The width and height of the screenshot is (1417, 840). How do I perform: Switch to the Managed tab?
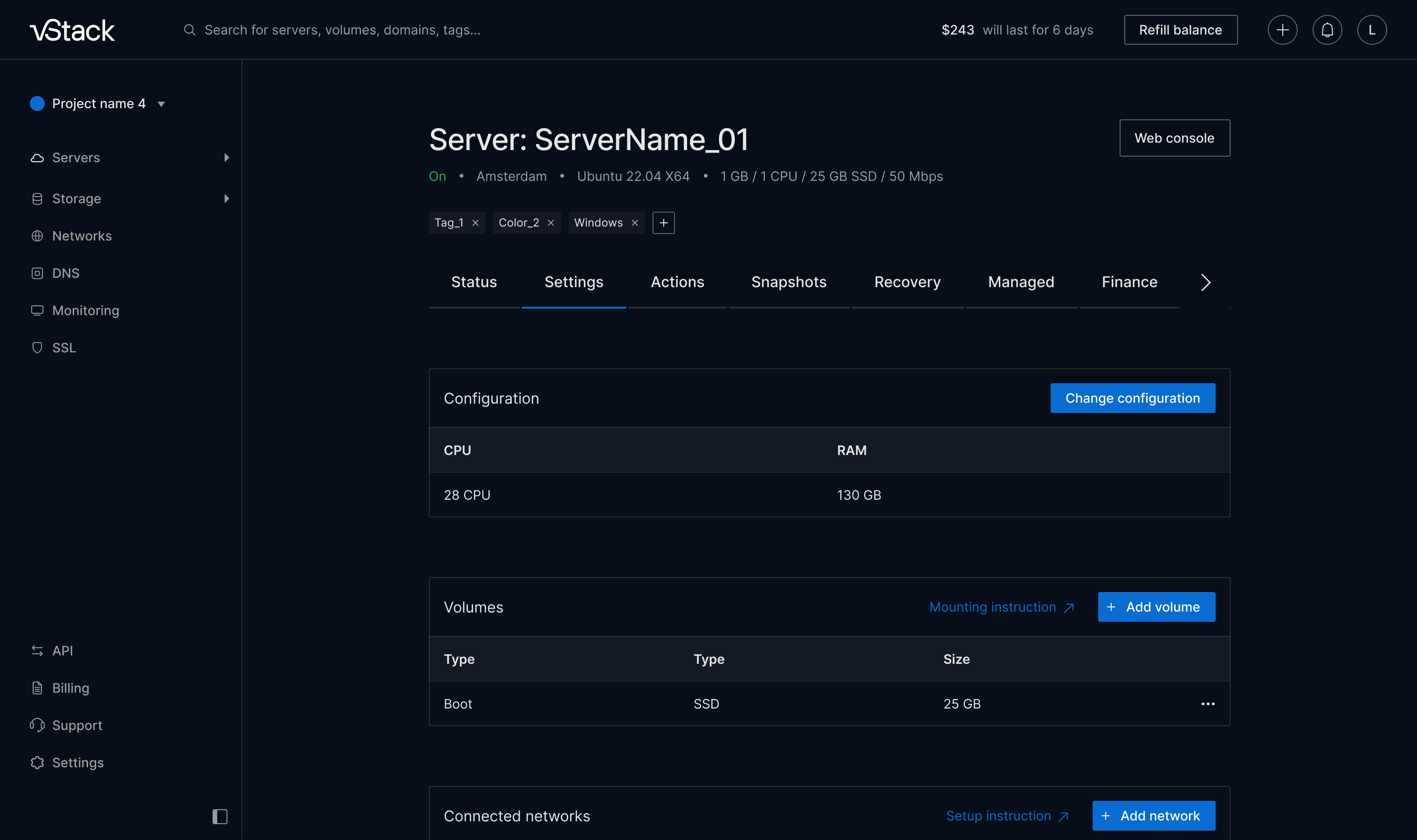(1021, 282)
